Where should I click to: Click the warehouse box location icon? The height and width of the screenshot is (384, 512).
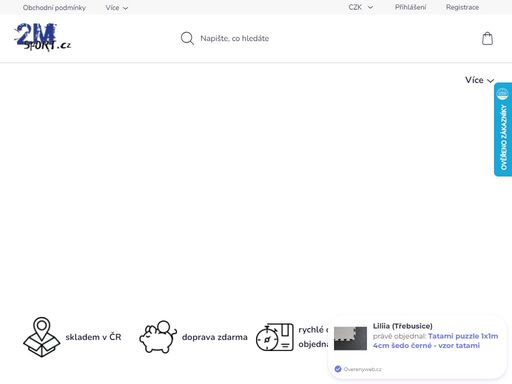click(42, 337)
